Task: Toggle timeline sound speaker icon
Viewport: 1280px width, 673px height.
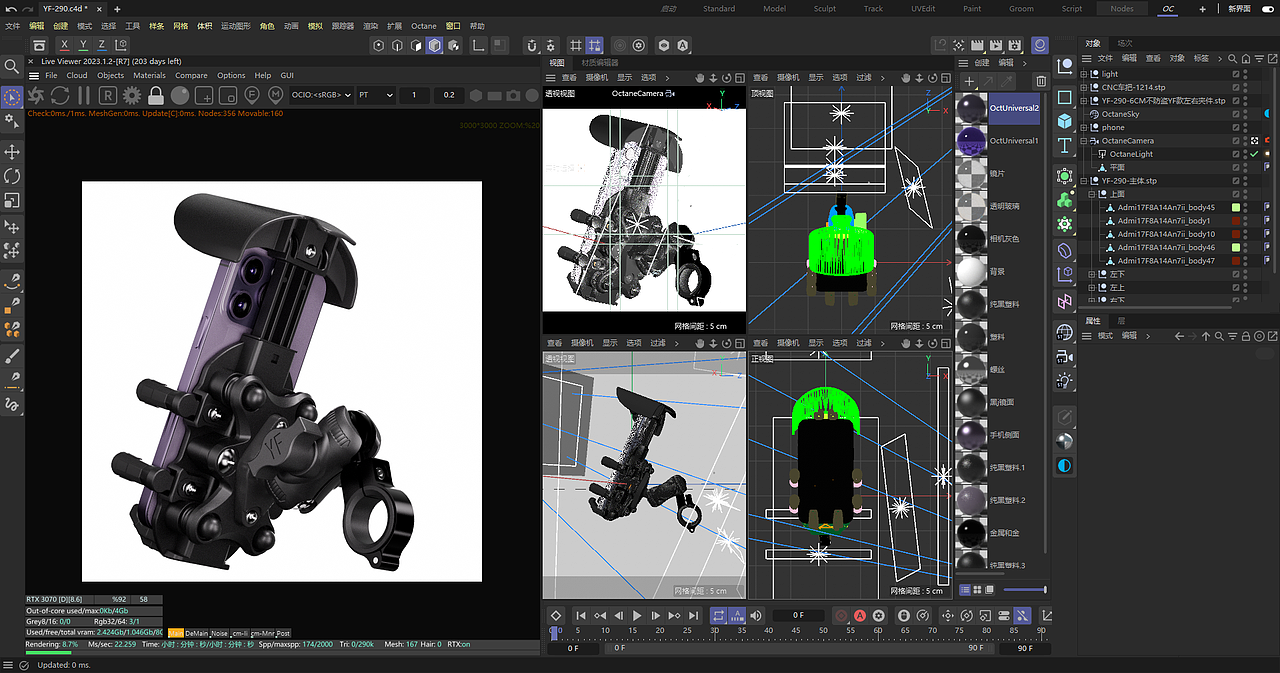Action: coord(755,616)
